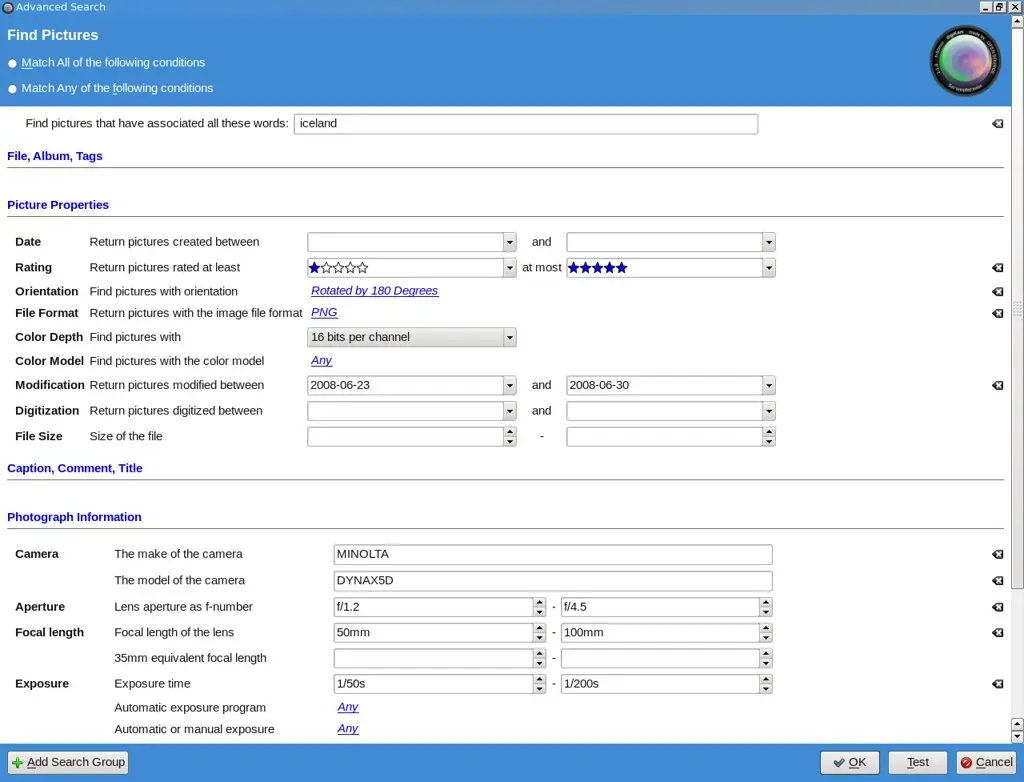Clear the camera make MINOLTA with its reset icon
Viewport: 1024px width, 782px height.
point(997,555)
